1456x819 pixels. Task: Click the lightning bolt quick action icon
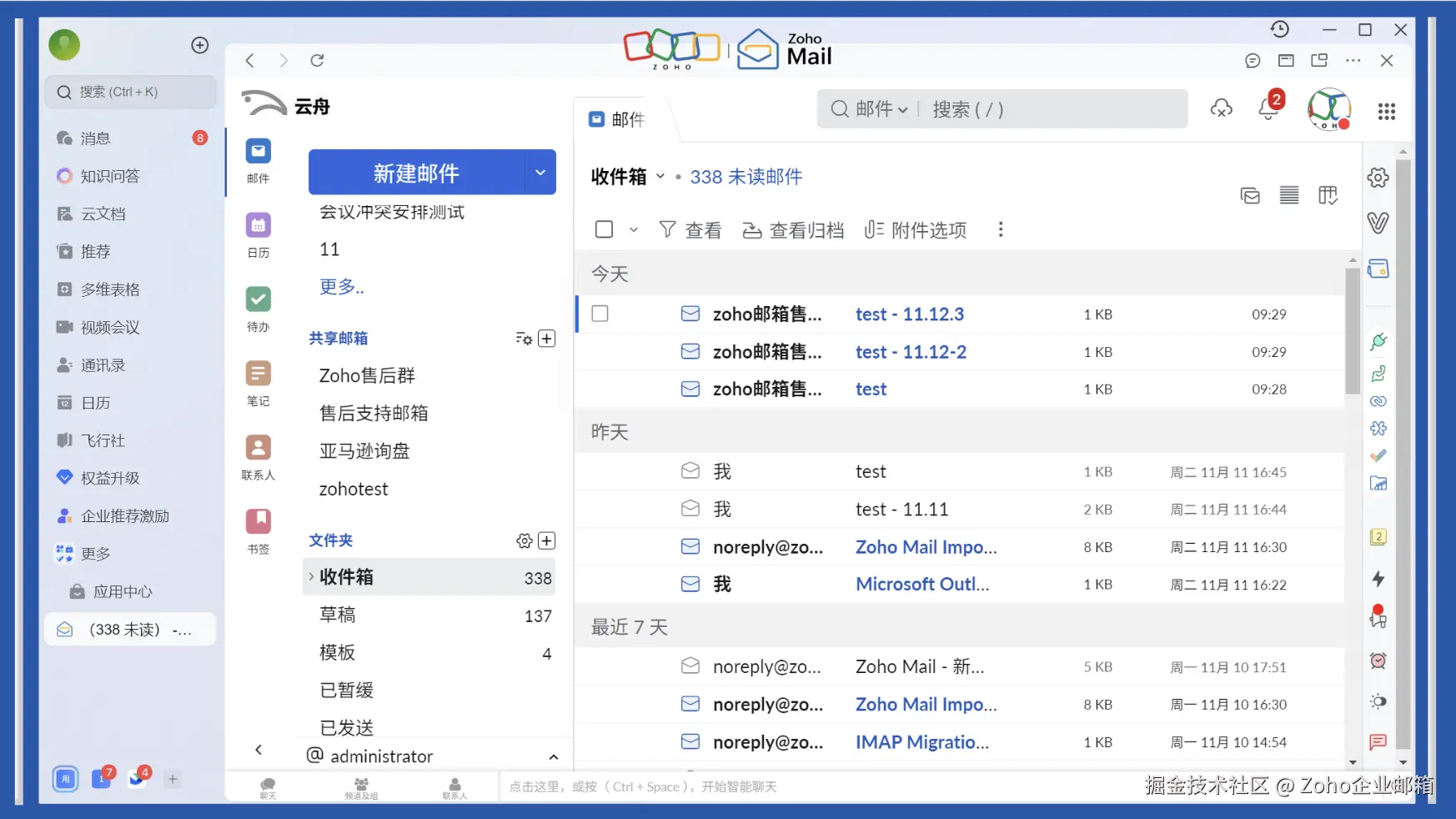(1378, 579)
